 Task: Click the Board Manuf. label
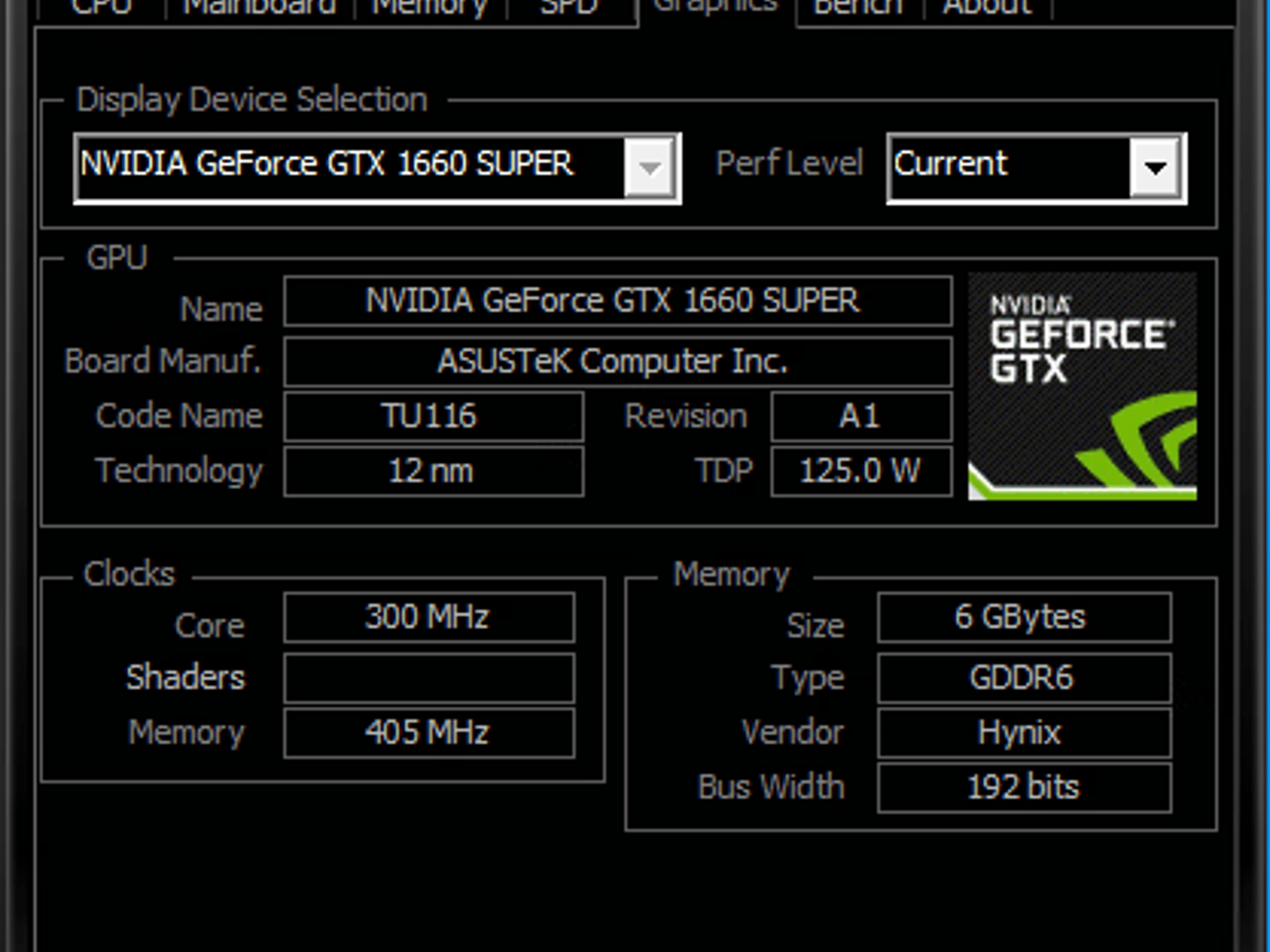coord(162,361)
